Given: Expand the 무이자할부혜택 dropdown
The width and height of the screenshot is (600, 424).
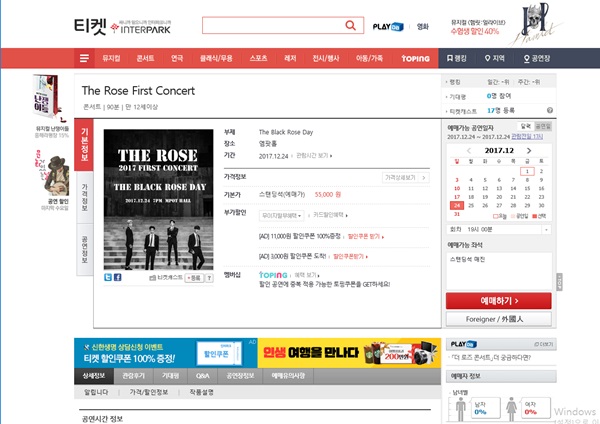Looking at the screenshot, I should point(281,216).
